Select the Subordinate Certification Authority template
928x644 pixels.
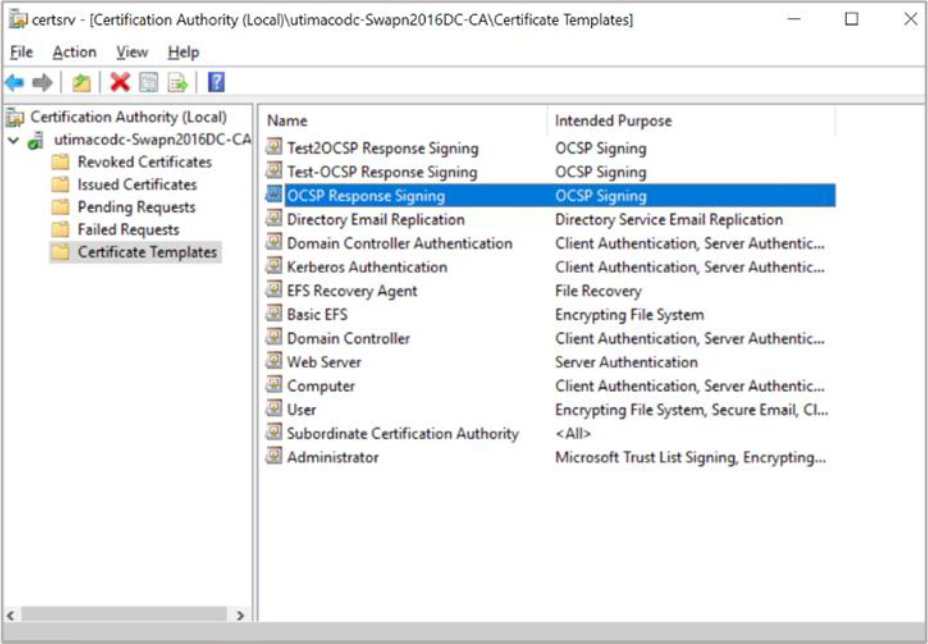tap(402, 433)
